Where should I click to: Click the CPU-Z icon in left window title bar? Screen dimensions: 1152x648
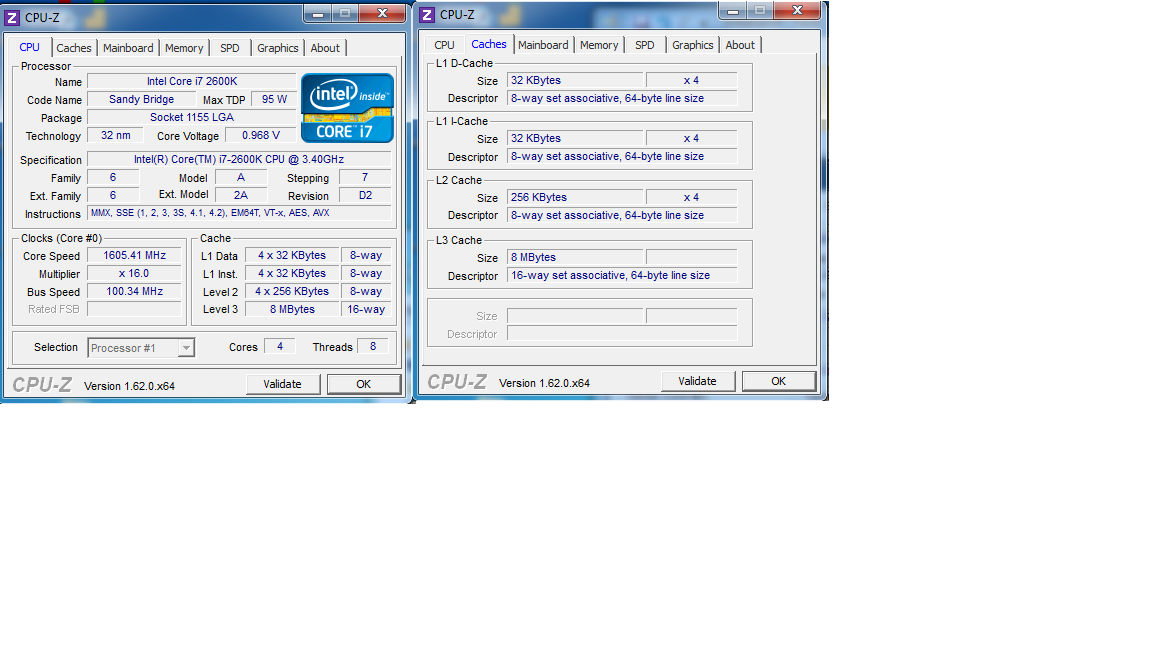pyautogui.click(x=12, y=18)
